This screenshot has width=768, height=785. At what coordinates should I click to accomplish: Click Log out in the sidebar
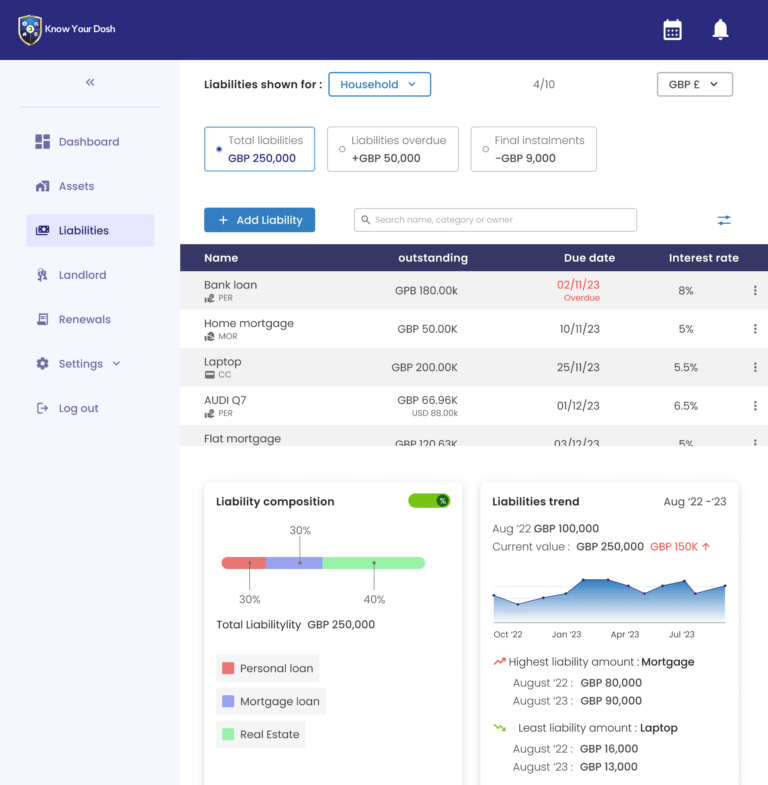click(x=78, y=408)
